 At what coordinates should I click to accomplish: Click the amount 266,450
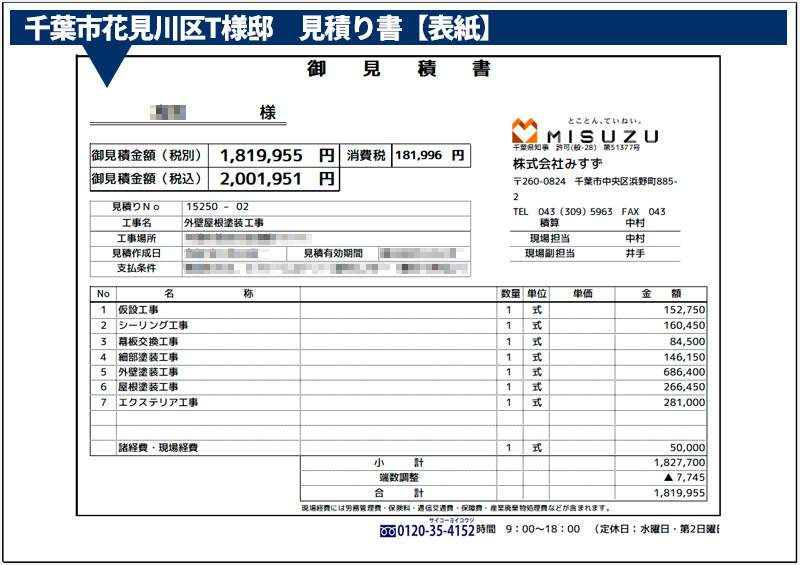pos(684,387)
